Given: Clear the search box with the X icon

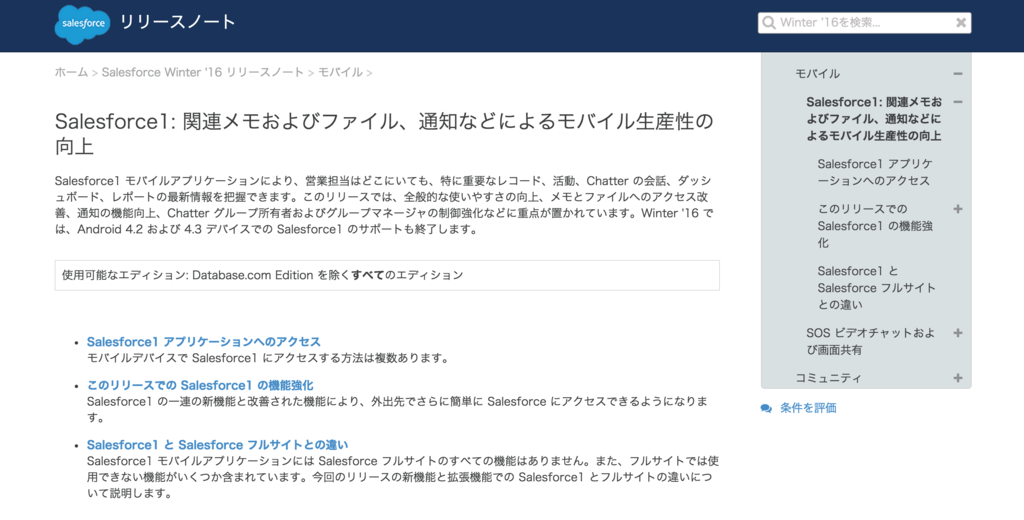Looking at the screenshot, I should click(x=961, y=23).
